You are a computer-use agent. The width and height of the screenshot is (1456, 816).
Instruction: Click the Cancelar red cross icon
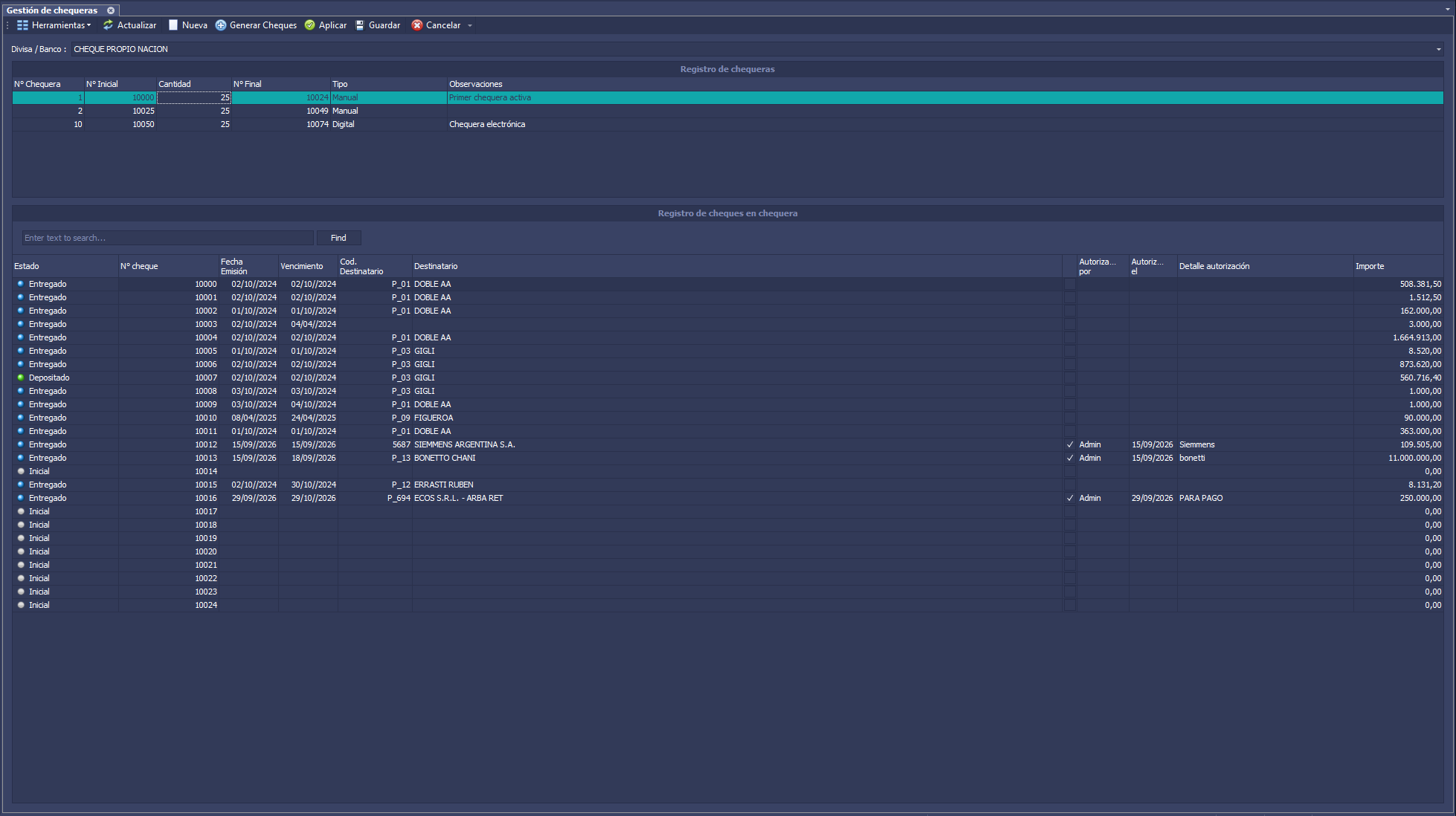click(417, 25)
